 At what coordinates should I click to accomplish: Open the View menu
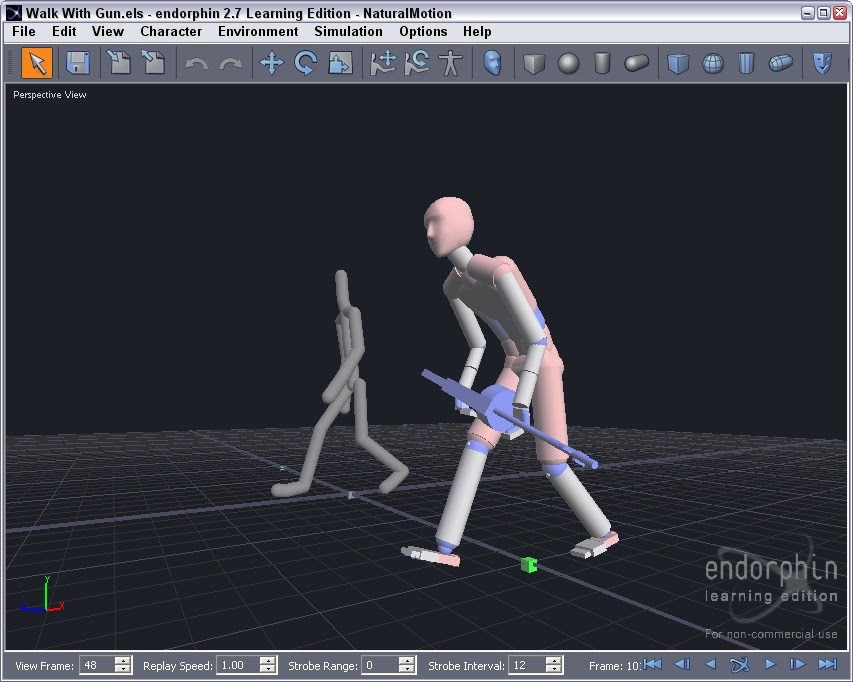click(108, 32)
